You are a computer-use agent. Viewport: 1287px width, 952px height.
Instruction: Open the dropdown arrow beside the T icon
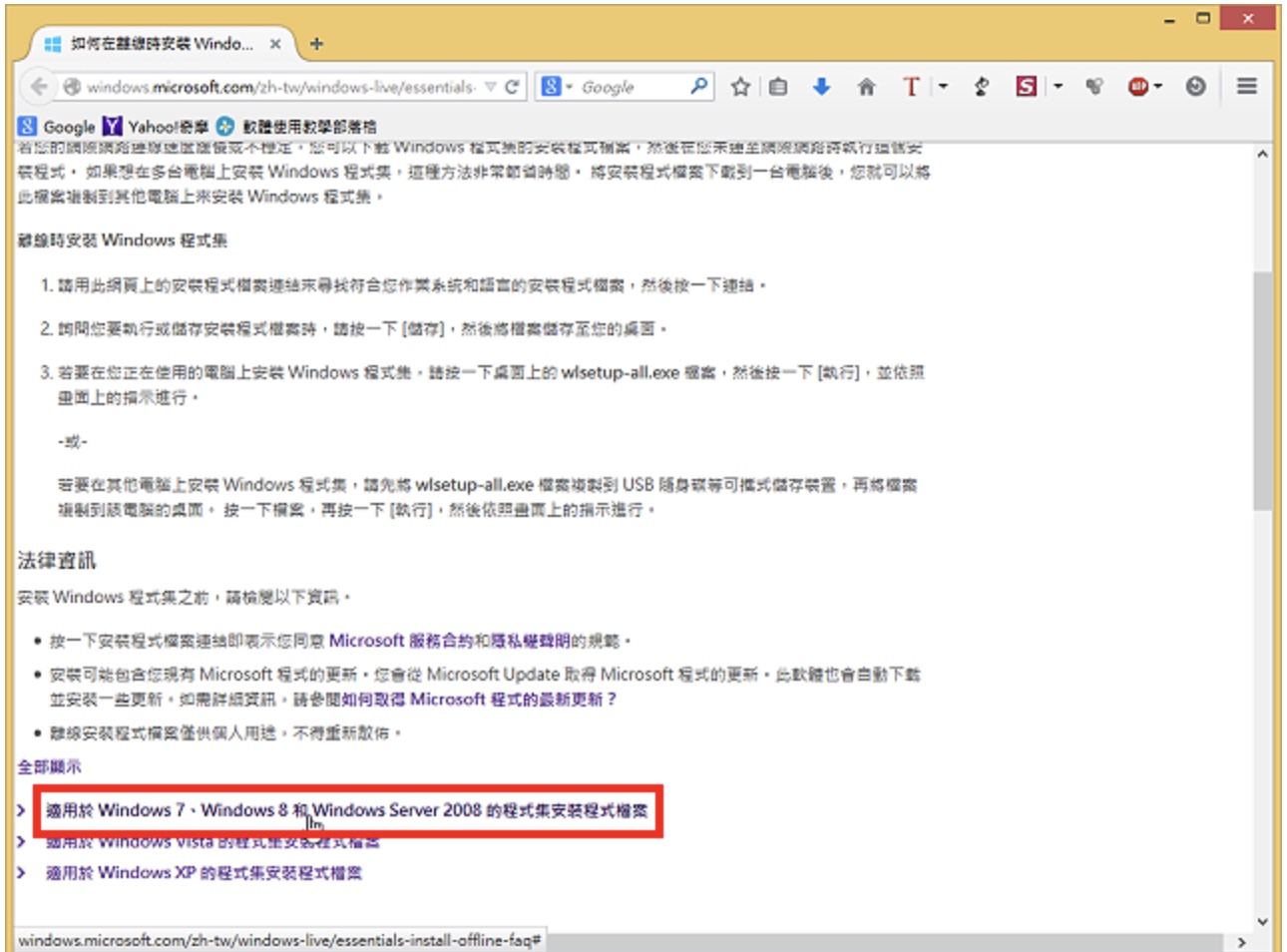pyautogui.click(x=942, y=87)
